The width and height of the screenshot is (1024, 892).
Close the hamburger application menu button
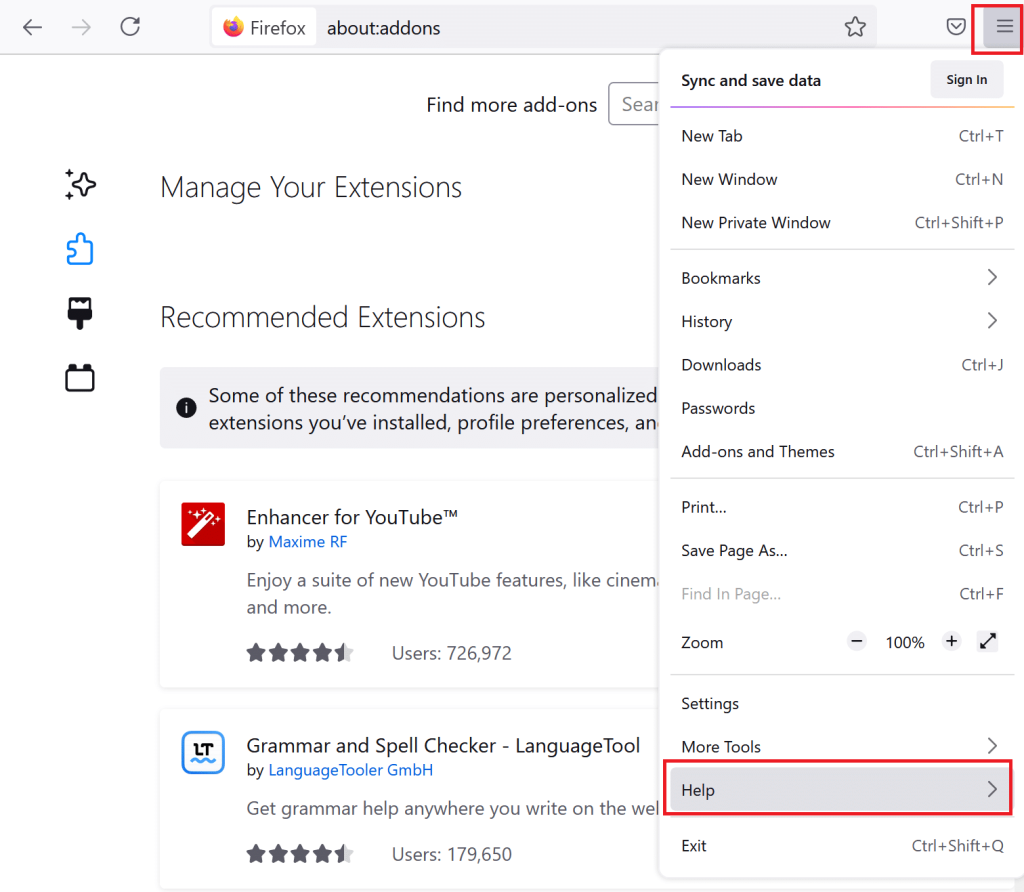pos(1003,27)
